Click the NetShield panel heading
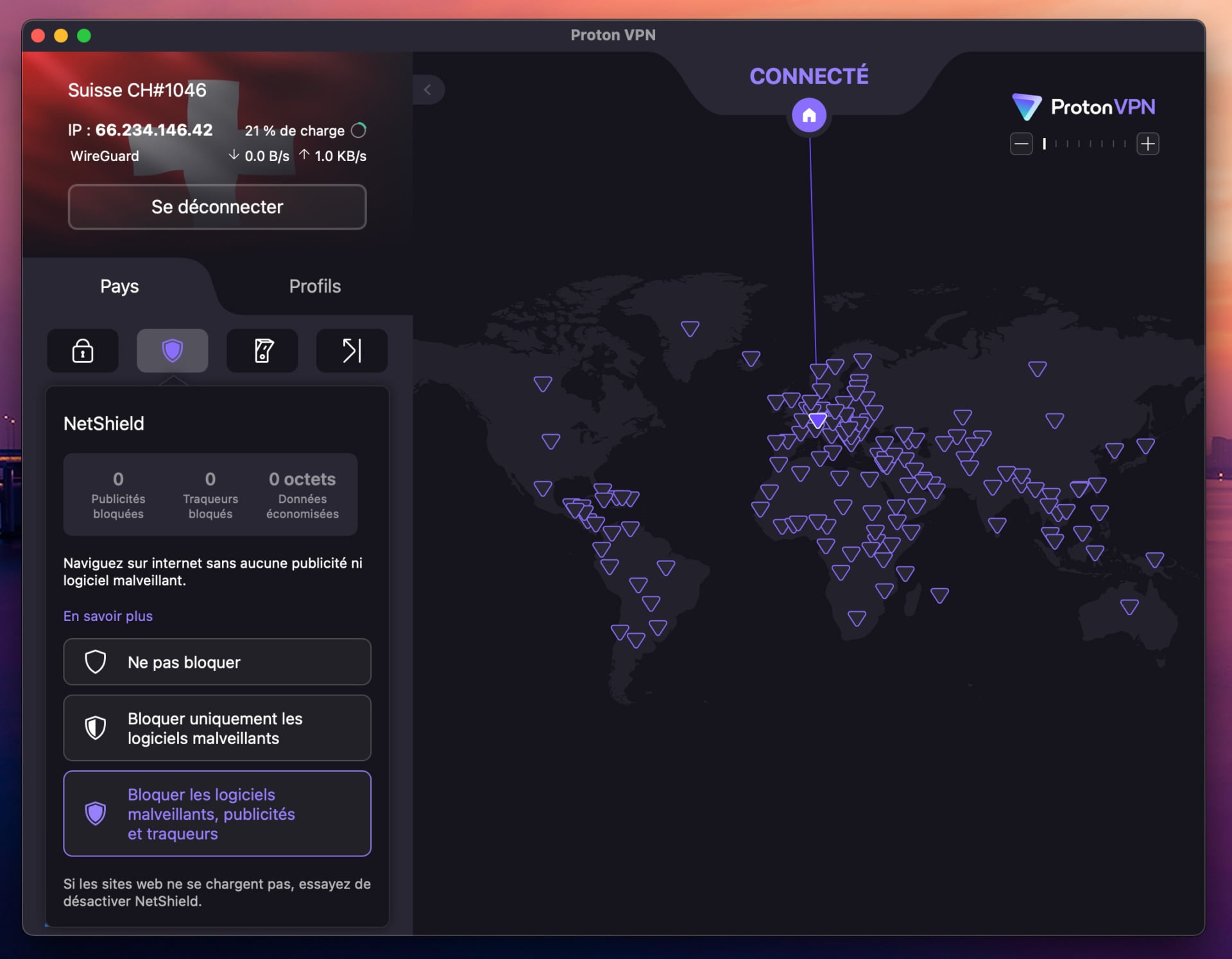The image size is (1232, 959). click(104, 423)
